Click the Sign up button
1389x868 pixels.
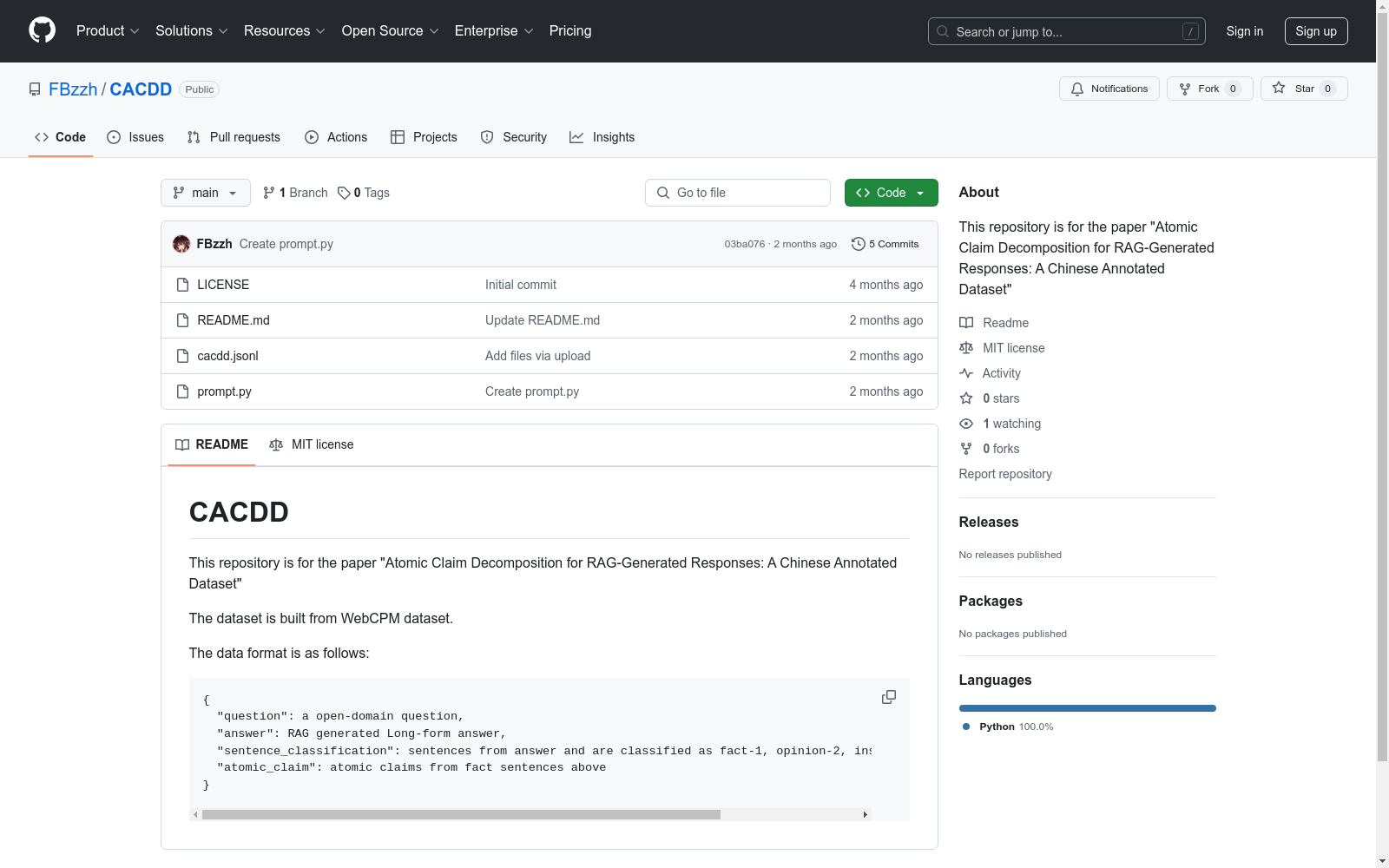click(x=1316, y=31)
